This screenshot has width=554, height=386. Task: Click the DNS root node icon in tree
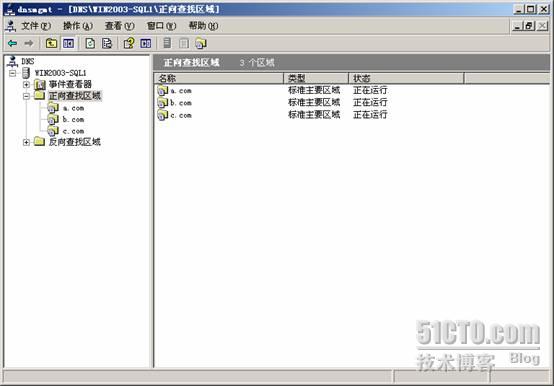pyautogui.click(x=12, y=61)
